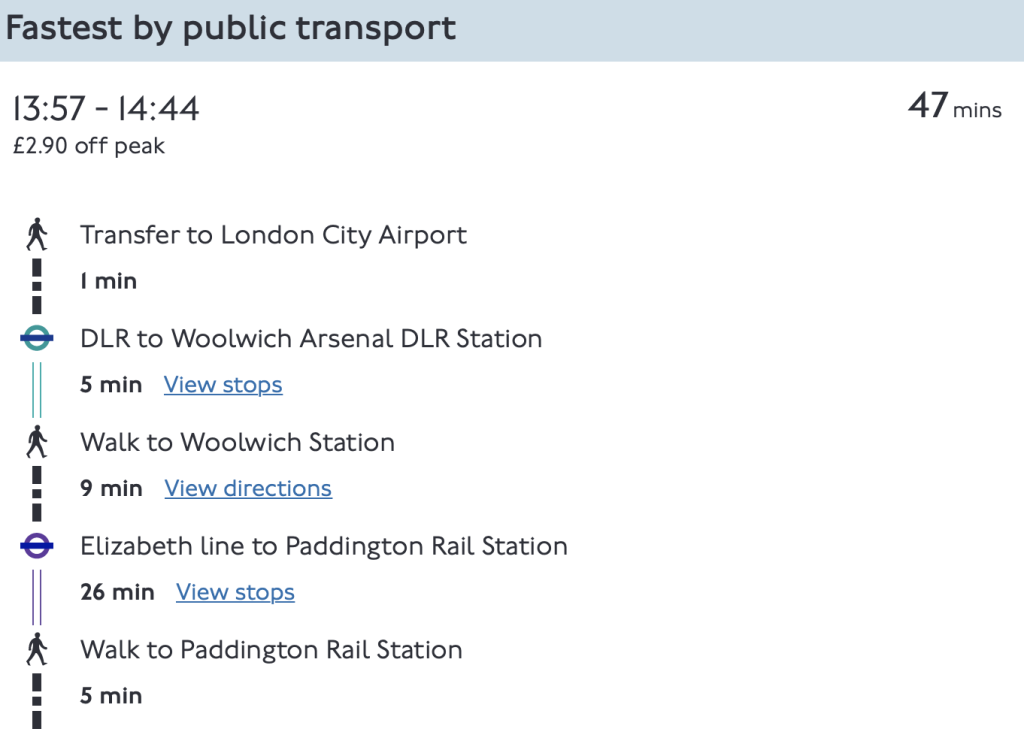This screenshot has height=741, width=1024.
Task: Click the walking icon beside Walk to Woolwich Station
Action: coord(37,442)
